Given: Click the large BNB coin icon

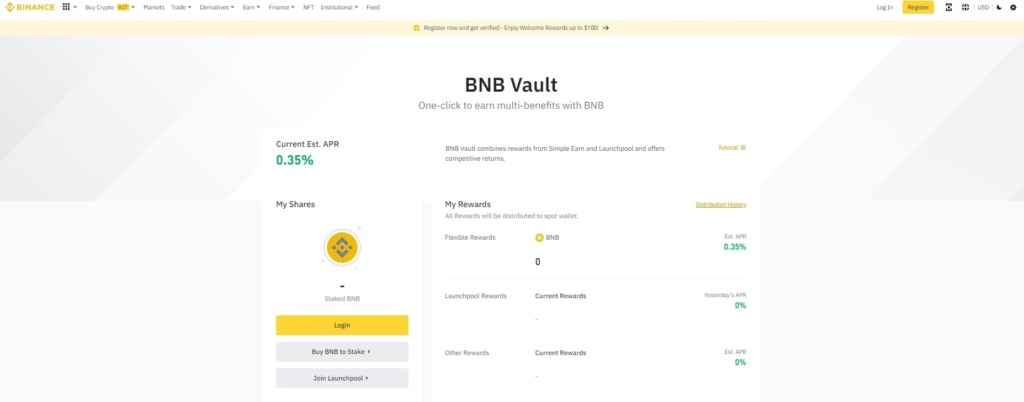Looking at the screenshot, I should click(x=342, y=248).
